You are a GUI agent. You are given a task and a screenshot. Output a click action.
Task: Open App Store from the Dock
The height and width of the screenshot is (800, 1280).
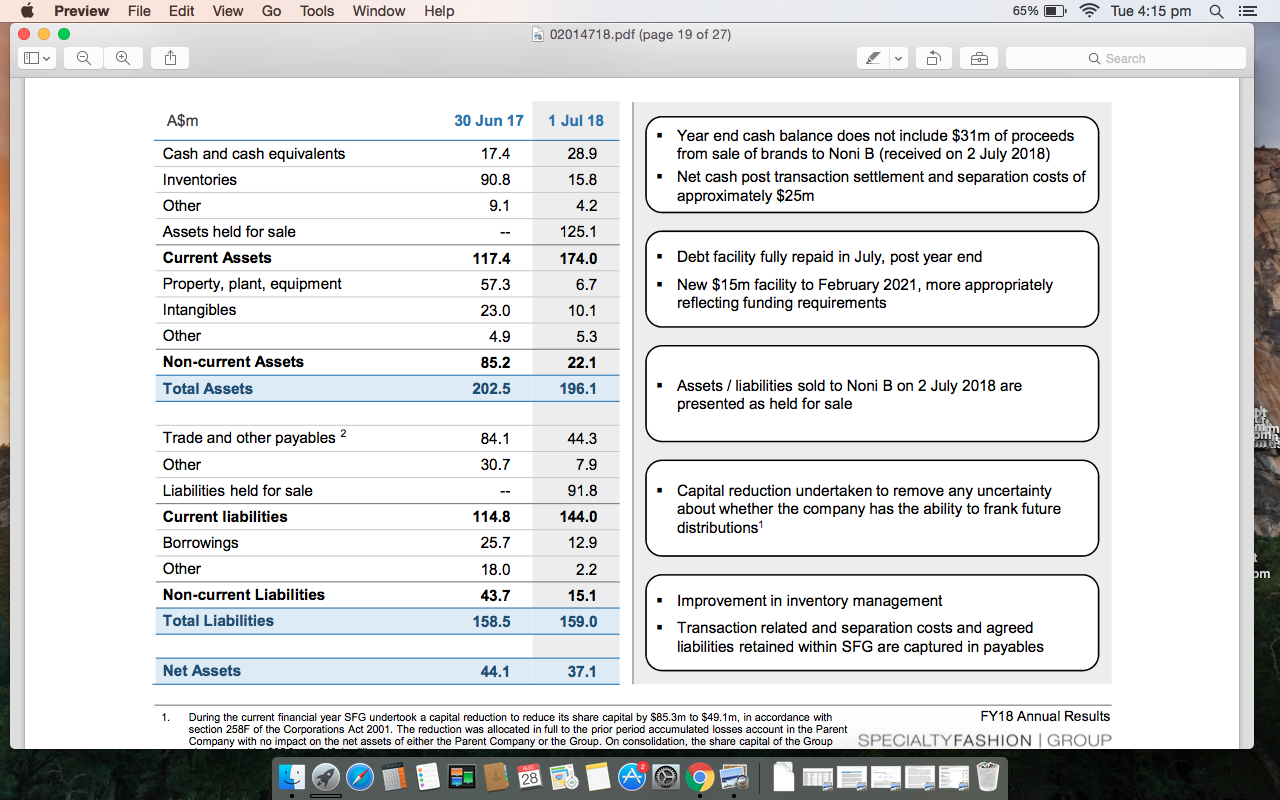[x=632, y=777]
